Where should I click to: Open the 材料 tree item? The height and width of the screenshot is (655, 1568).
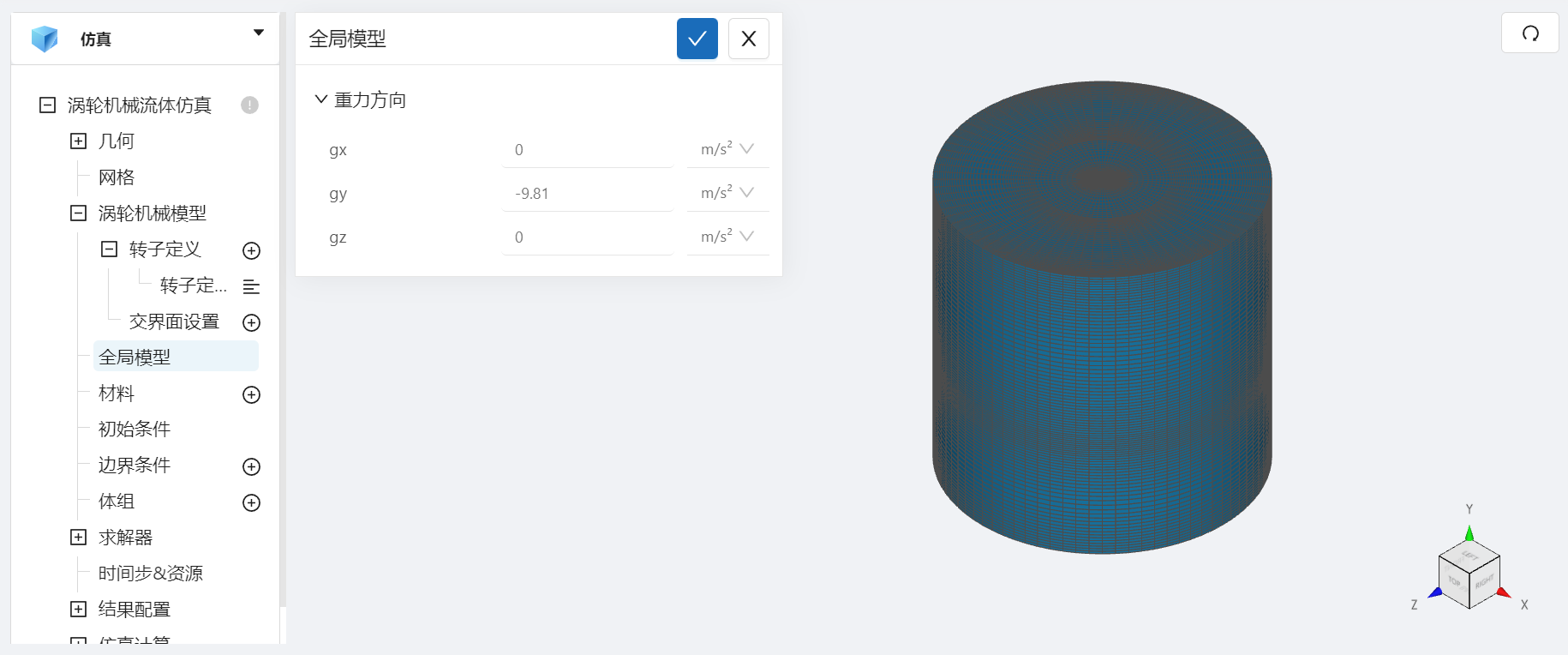pyautogui.click(x=117, y=394)
